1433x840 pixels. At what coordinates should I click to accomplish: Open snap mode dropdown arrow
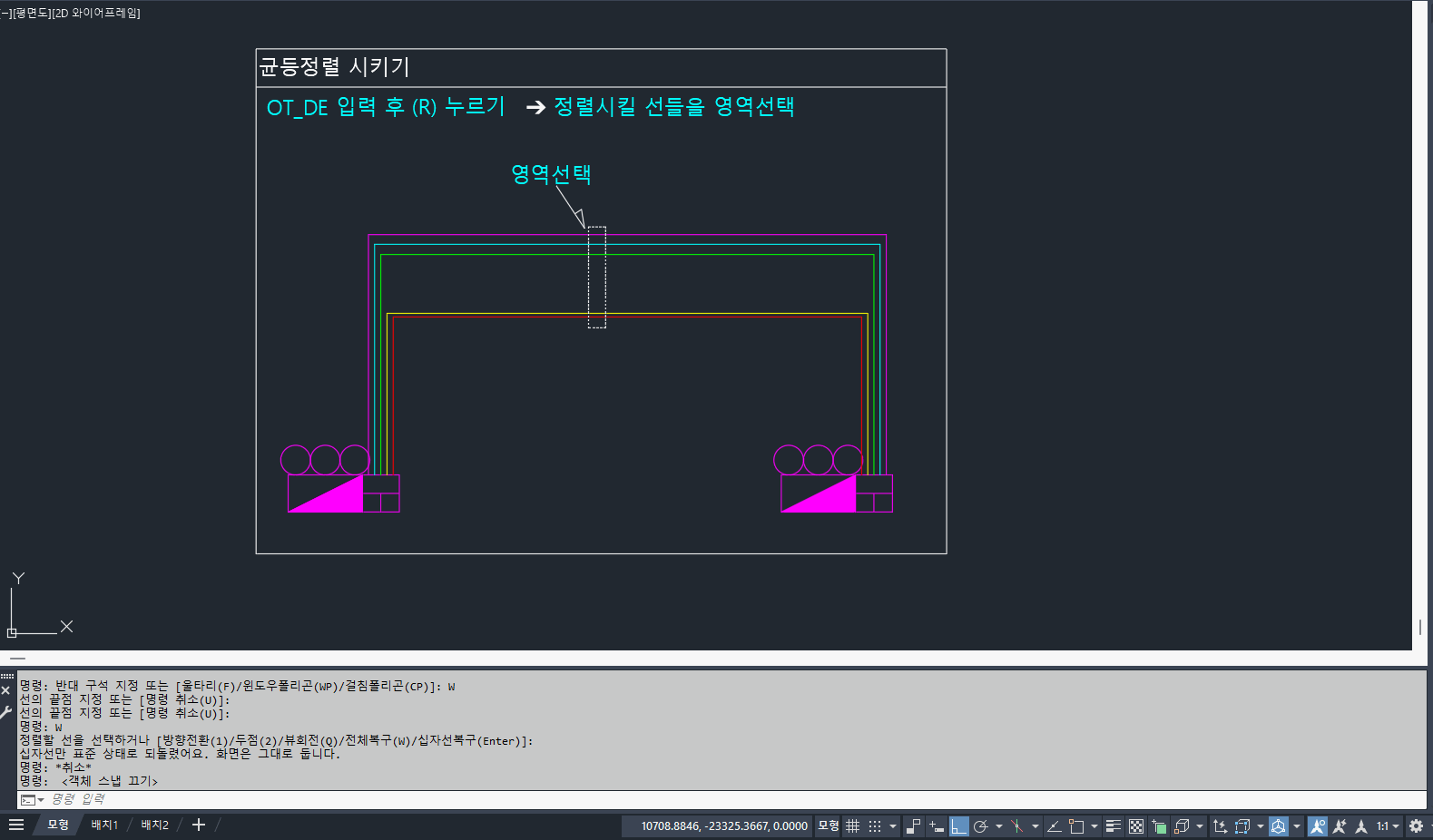[893, 826]
